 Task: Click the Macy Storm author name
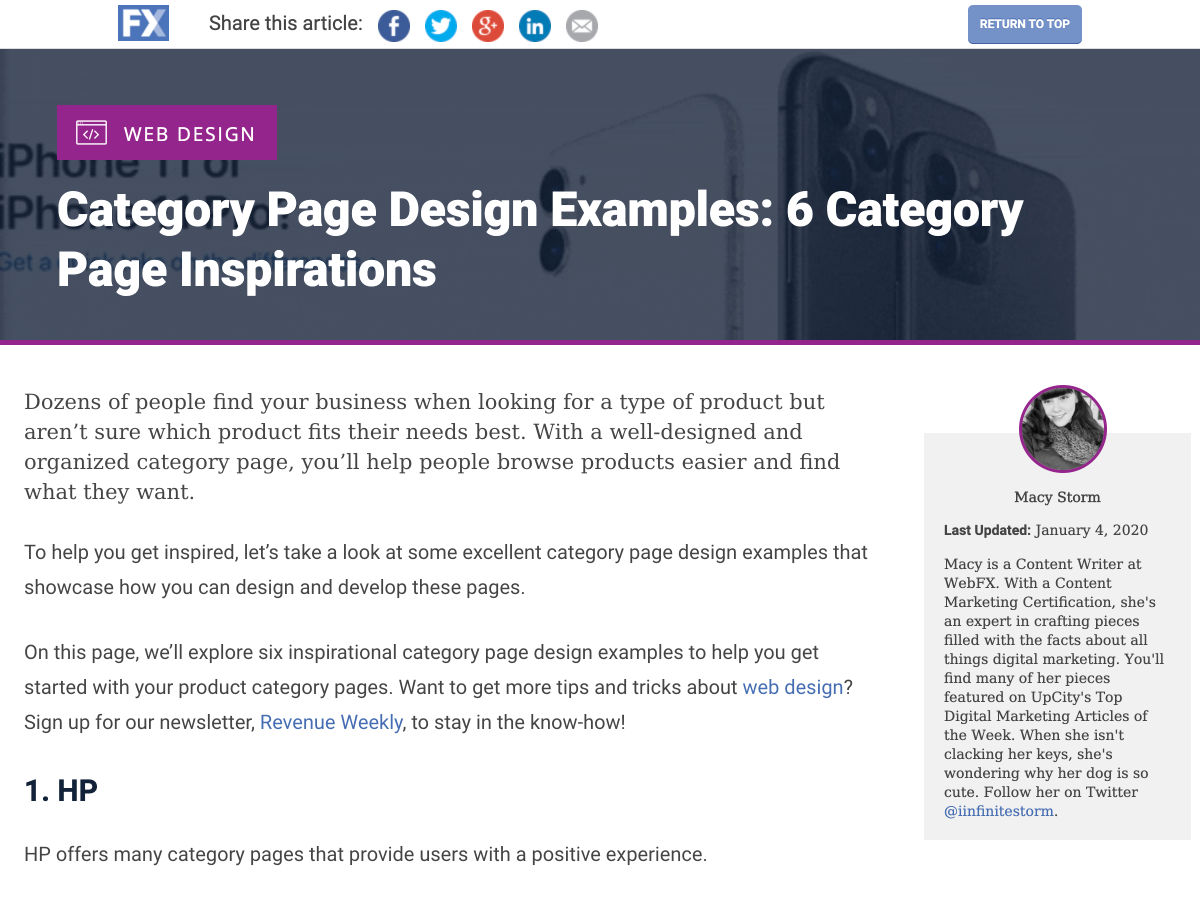tap(1057, 497)
